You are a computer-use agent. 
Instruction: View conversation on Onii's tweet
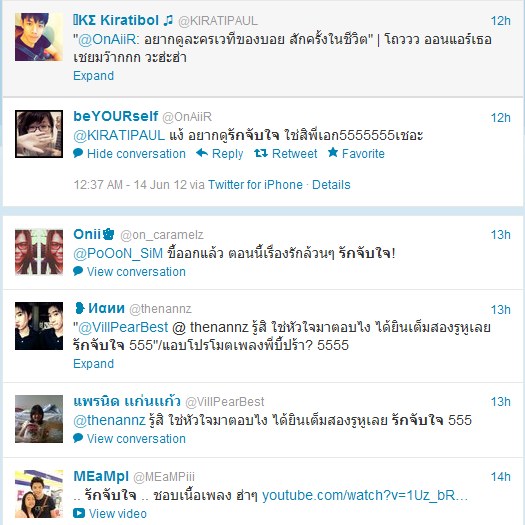pyautogui.click(x=136, y=272)
